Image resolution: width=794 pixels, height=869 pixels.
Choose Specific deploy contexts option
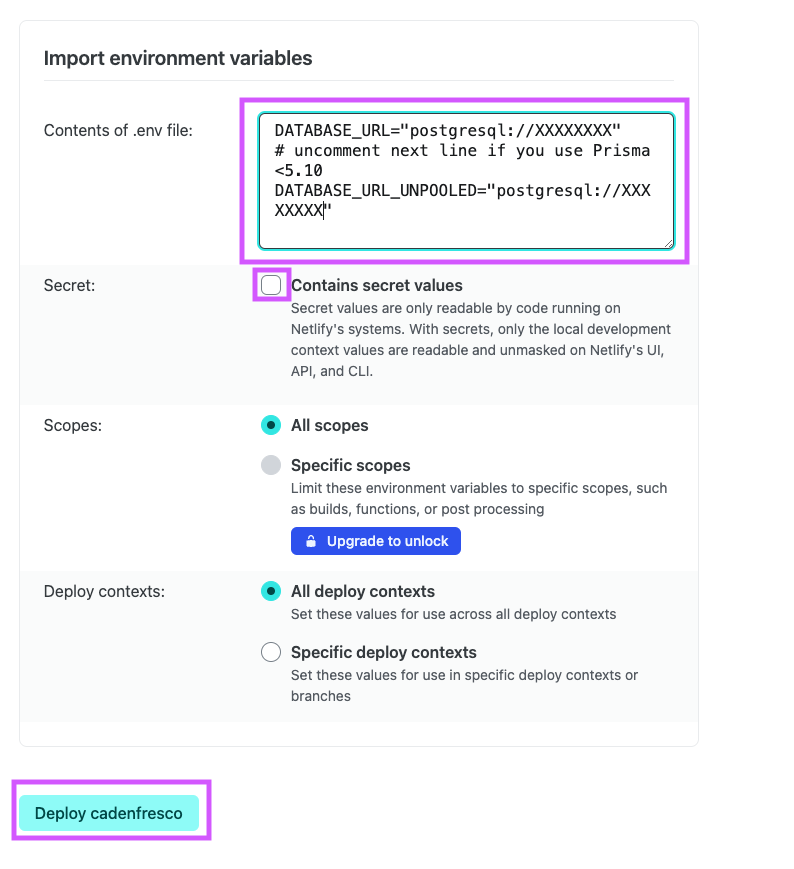point(271,651)
